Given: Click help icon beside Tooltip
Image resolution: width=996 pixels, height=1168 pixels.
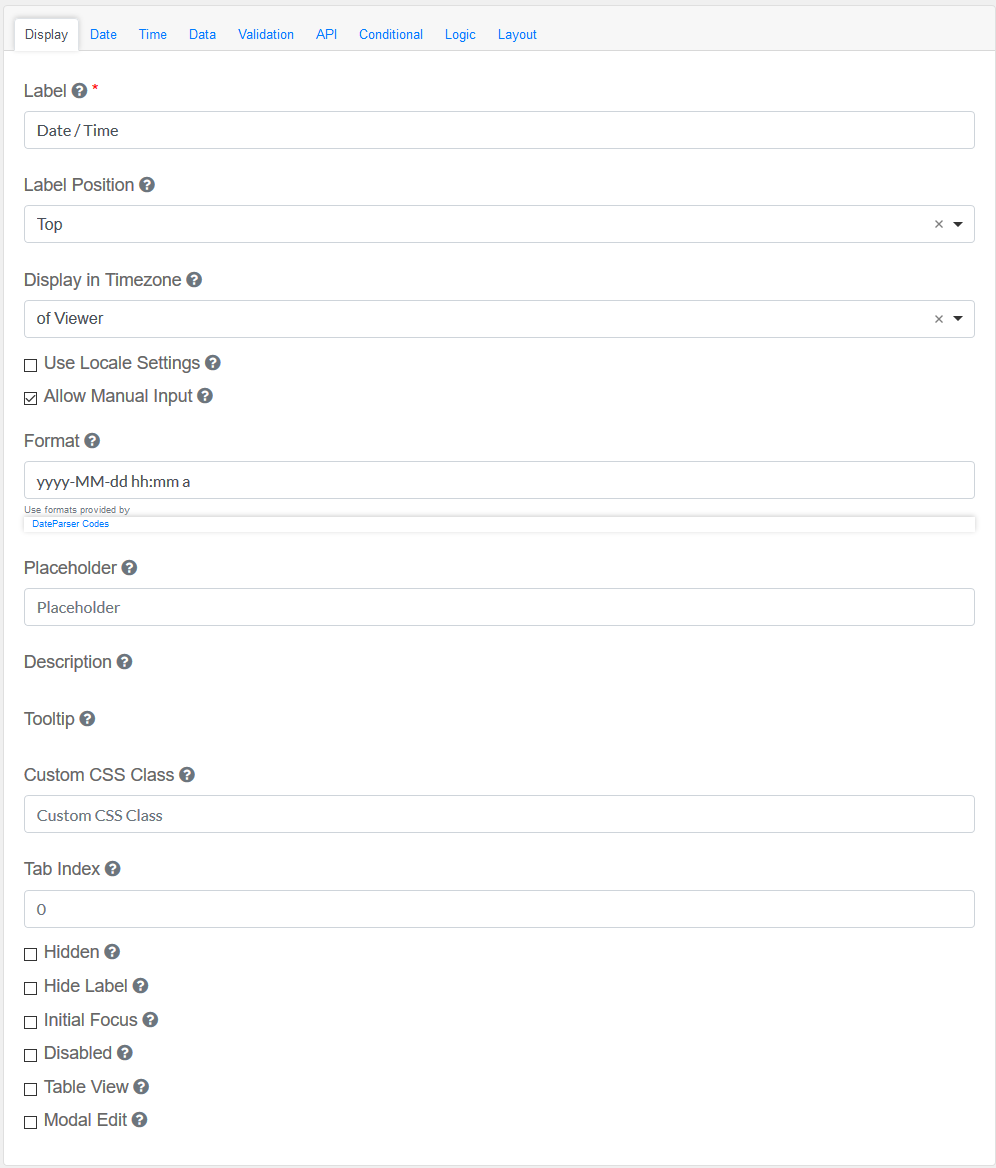Looking at the screenshot, I should pos(87,719).
